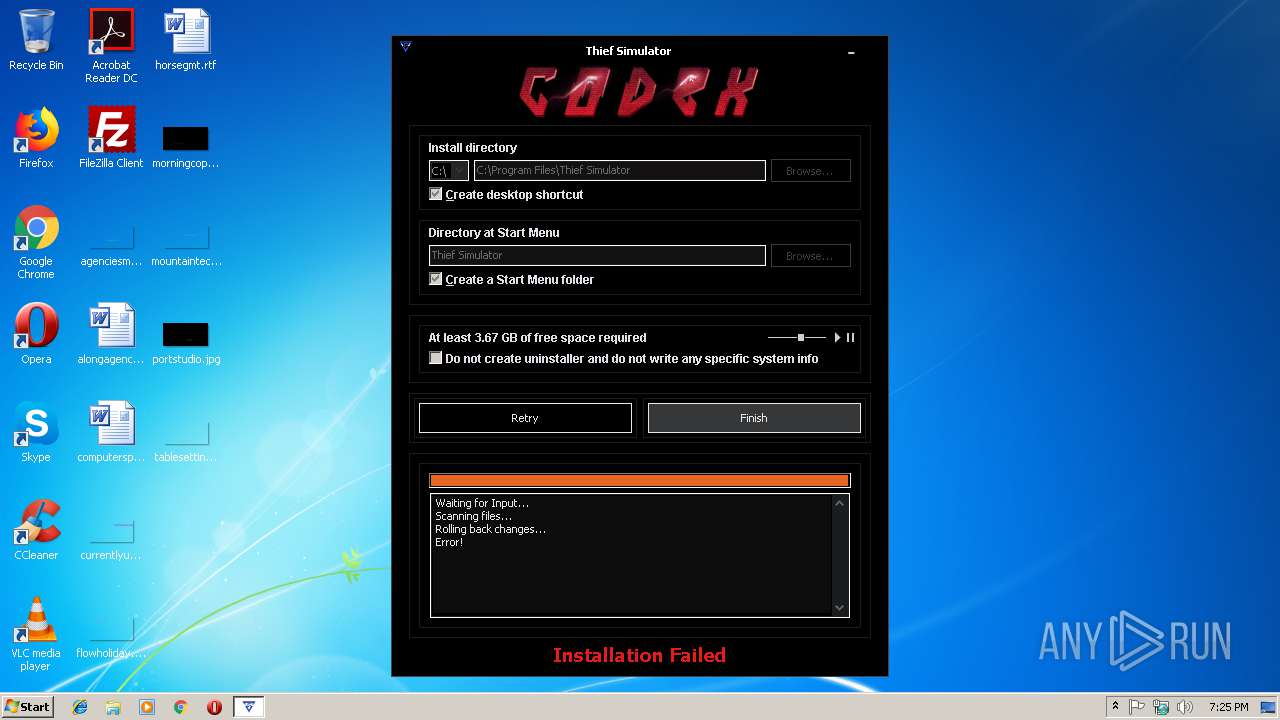
Task: Show hidden system tray icons
Action: (x=1115, y=707)
